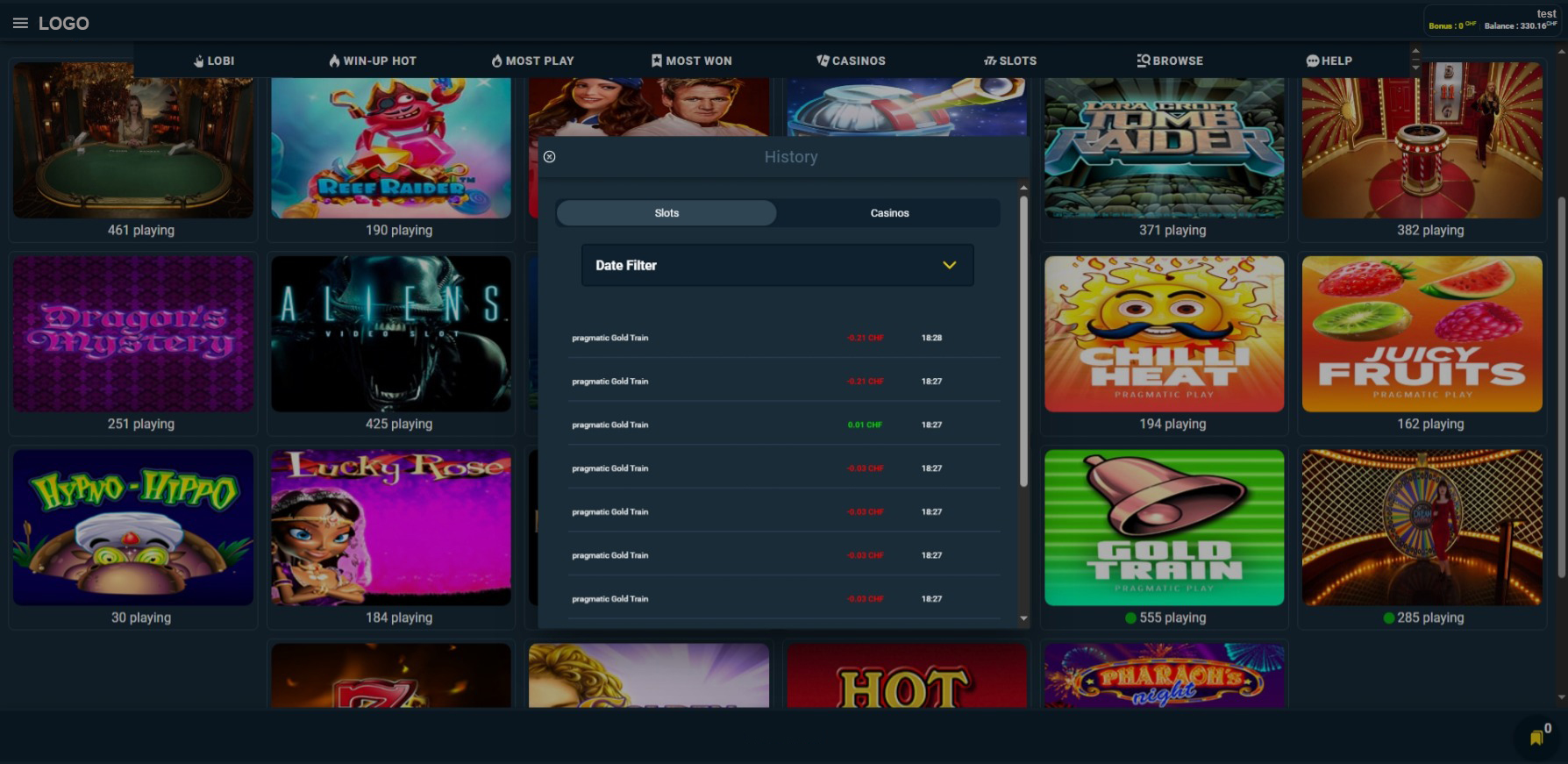Image resolution: width=1568 pixels, height=764 pixels.
Task: Open the Lucky Rose game
Action: pos(391,527)
